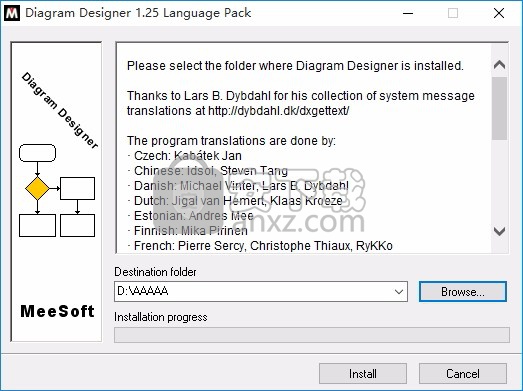Click the Installation progress bar
This screenshot has width=523, height=391.
[x=312, y=335]
